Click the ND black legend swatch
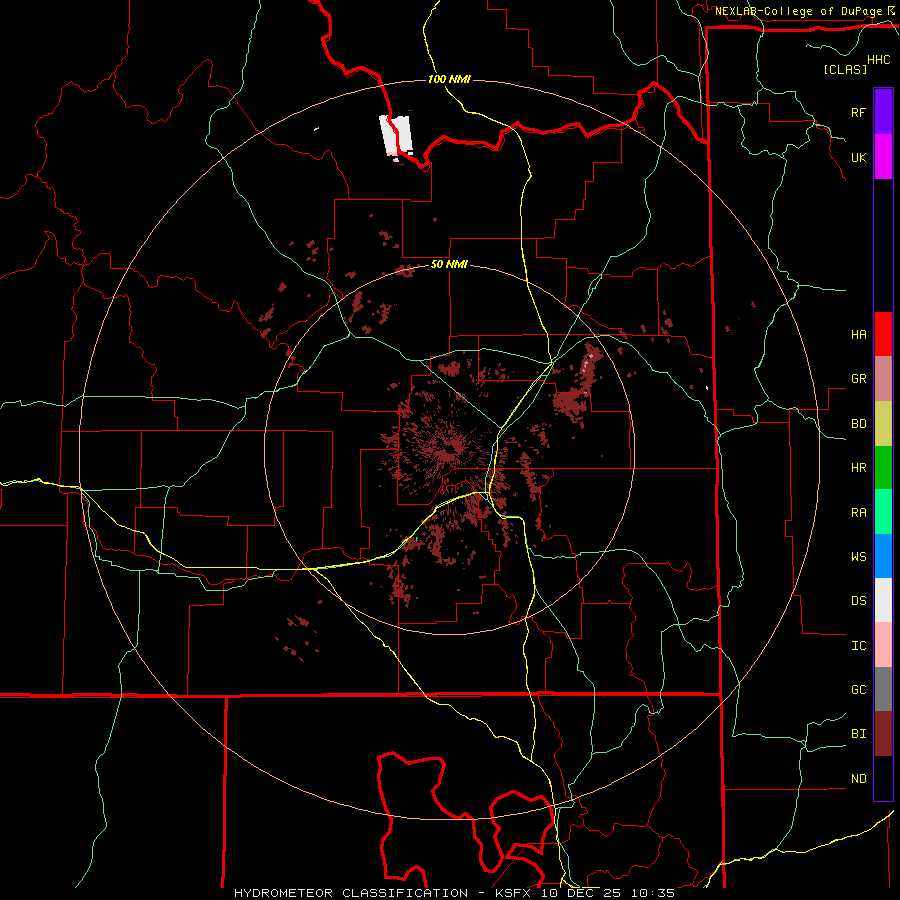Image resolution: width=900 pixels, height=900 pixels. 883,778
